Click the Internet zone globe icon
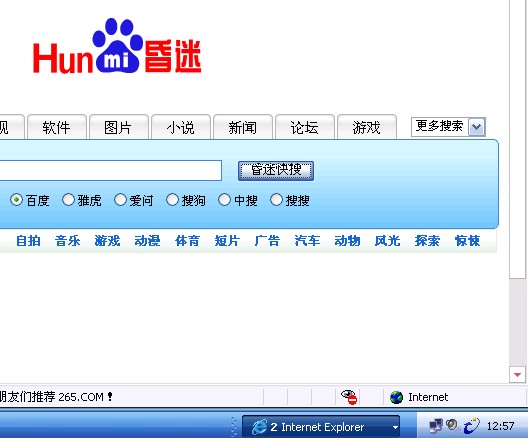This screenshot has height=438, width=528. click(x=396, y=397)
